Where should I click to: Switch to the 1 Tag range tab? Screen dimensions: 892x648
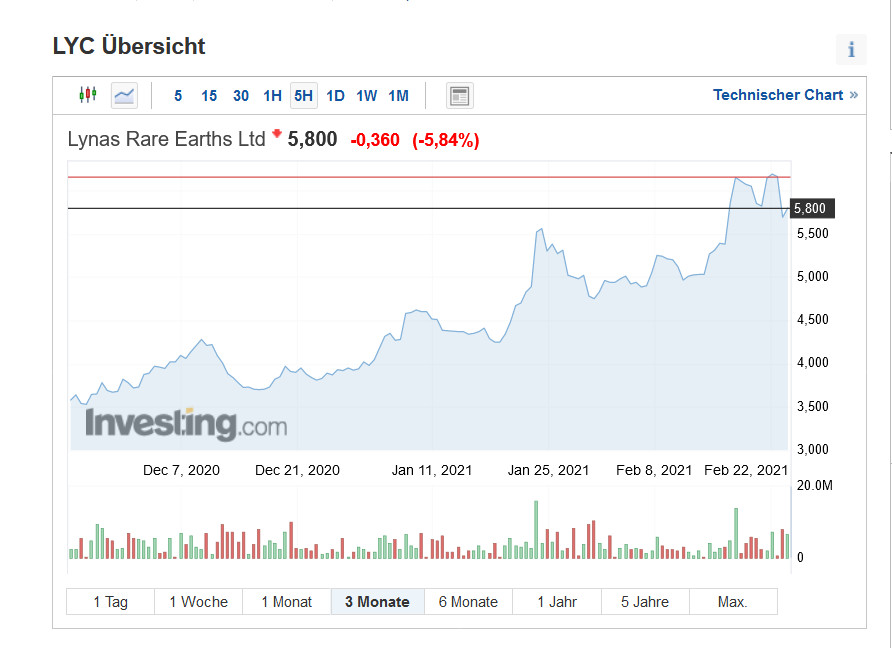[111, 602]
